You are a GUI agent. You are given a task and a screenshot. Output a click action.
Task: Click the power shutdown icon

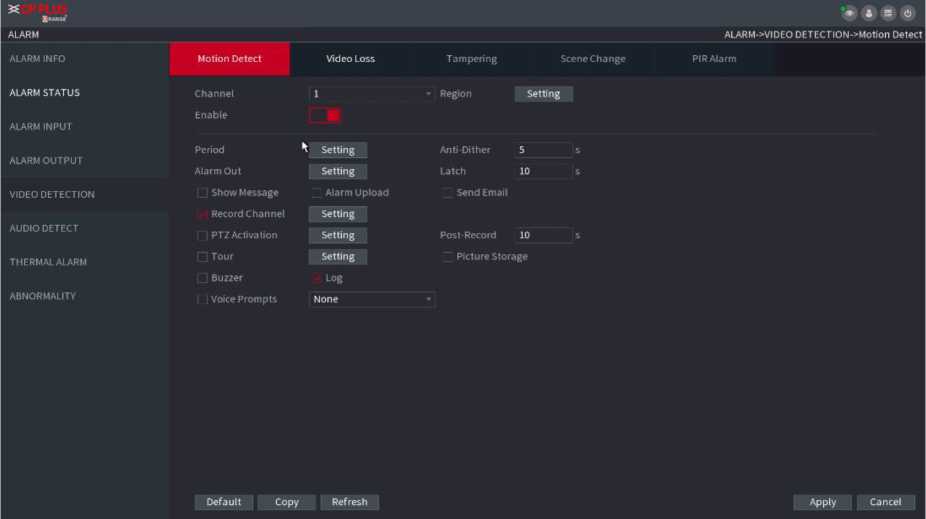tap(908, 13)
